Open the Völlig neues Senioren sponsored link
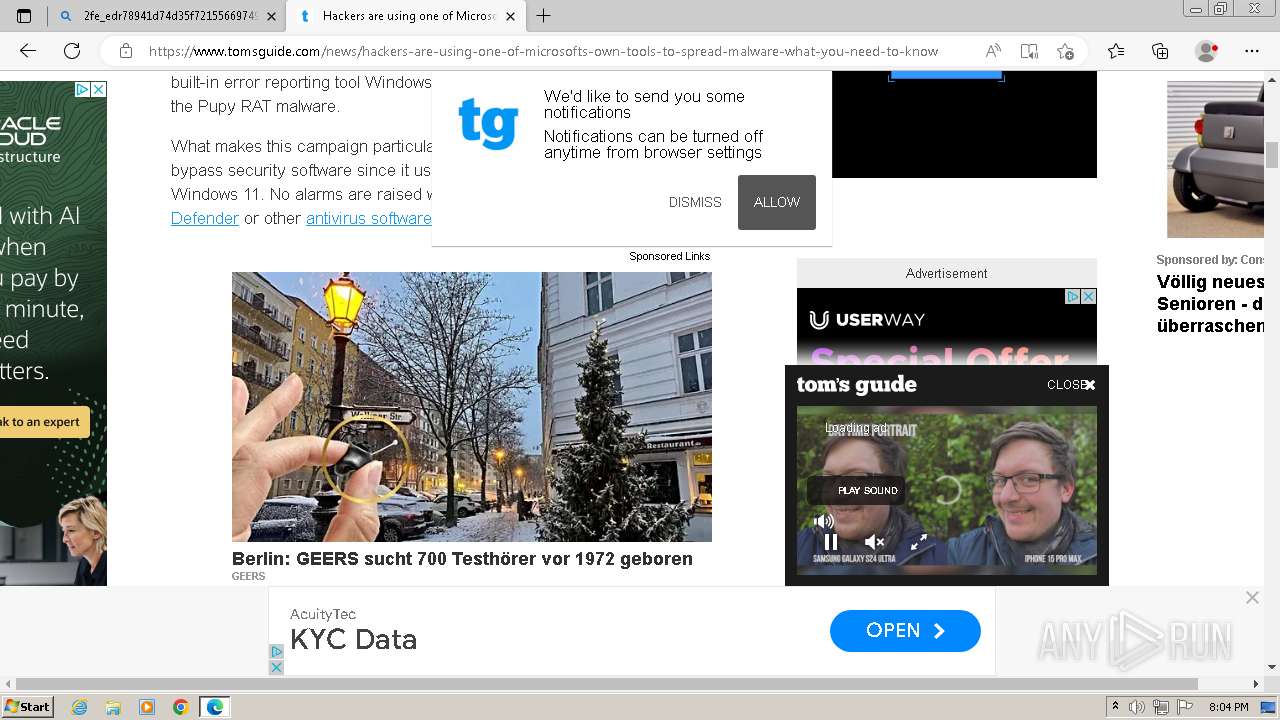1280x720 pixels. (x=1211, y=304)
